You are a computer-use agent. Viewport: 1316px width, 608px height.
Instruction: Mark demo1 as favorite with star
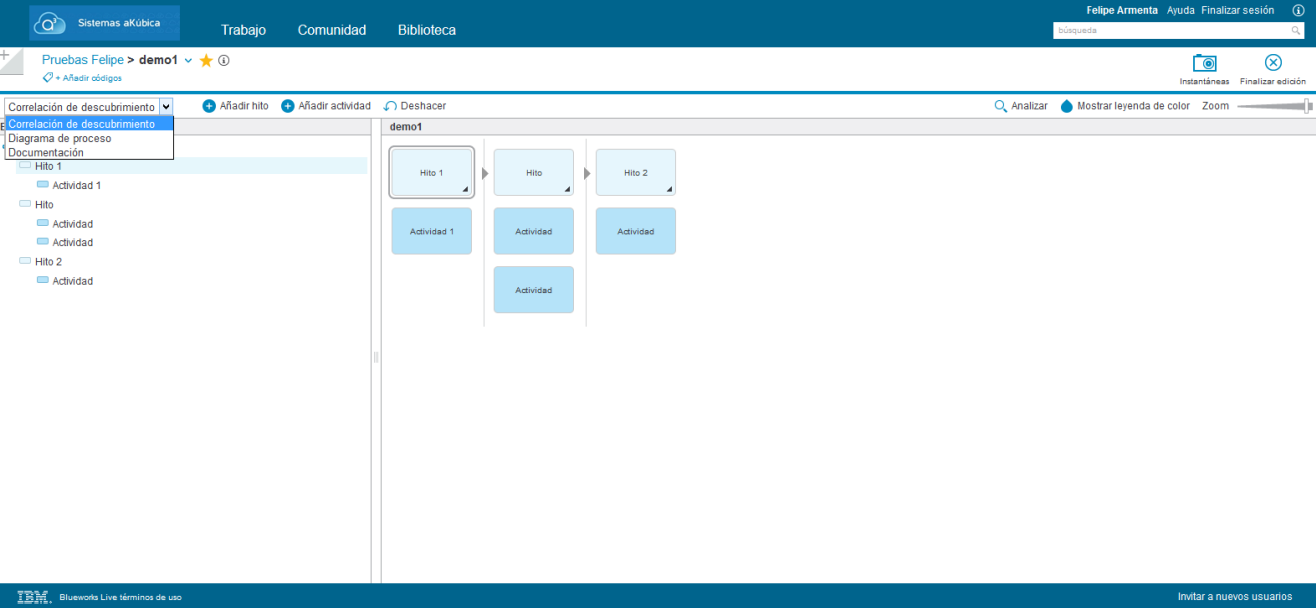point(206,61)
